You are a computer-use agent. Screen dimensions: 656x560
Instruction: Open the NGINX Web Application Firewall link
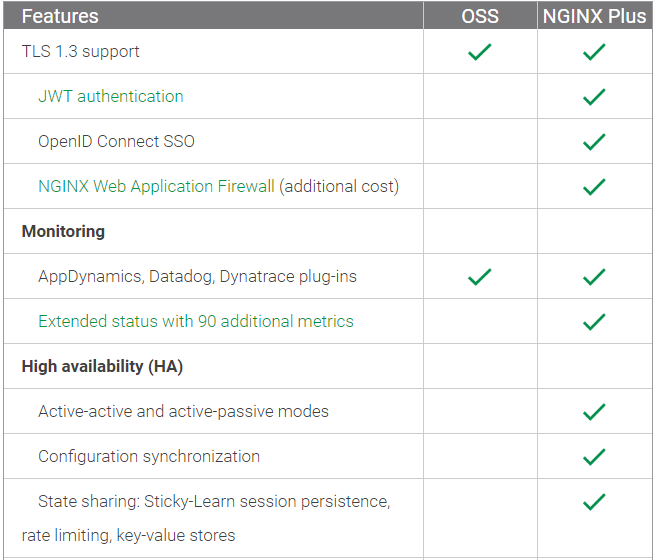[156, 186]
